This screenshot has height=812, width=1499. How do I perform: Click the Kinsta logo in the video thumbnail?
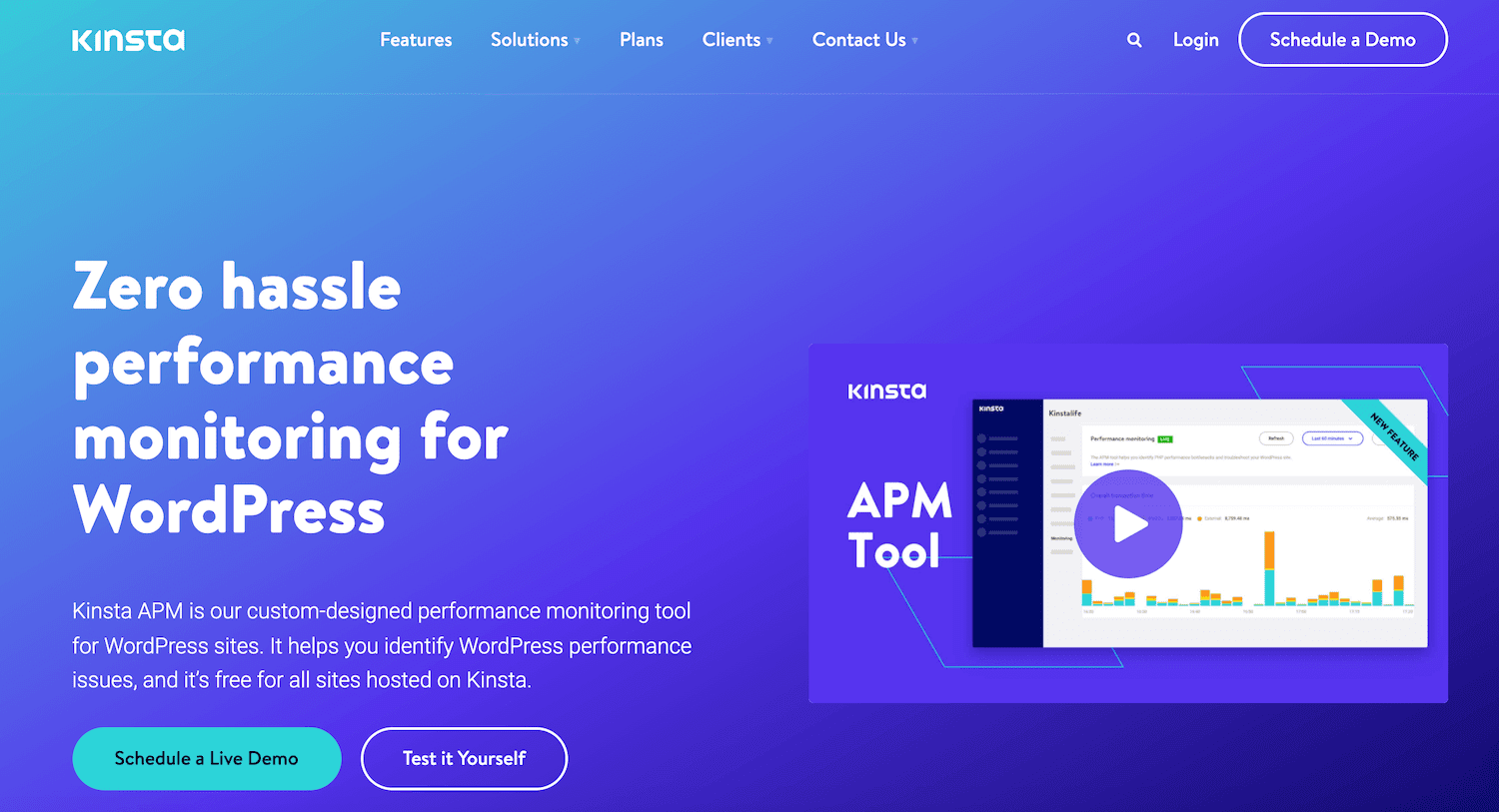click(887, 392)
